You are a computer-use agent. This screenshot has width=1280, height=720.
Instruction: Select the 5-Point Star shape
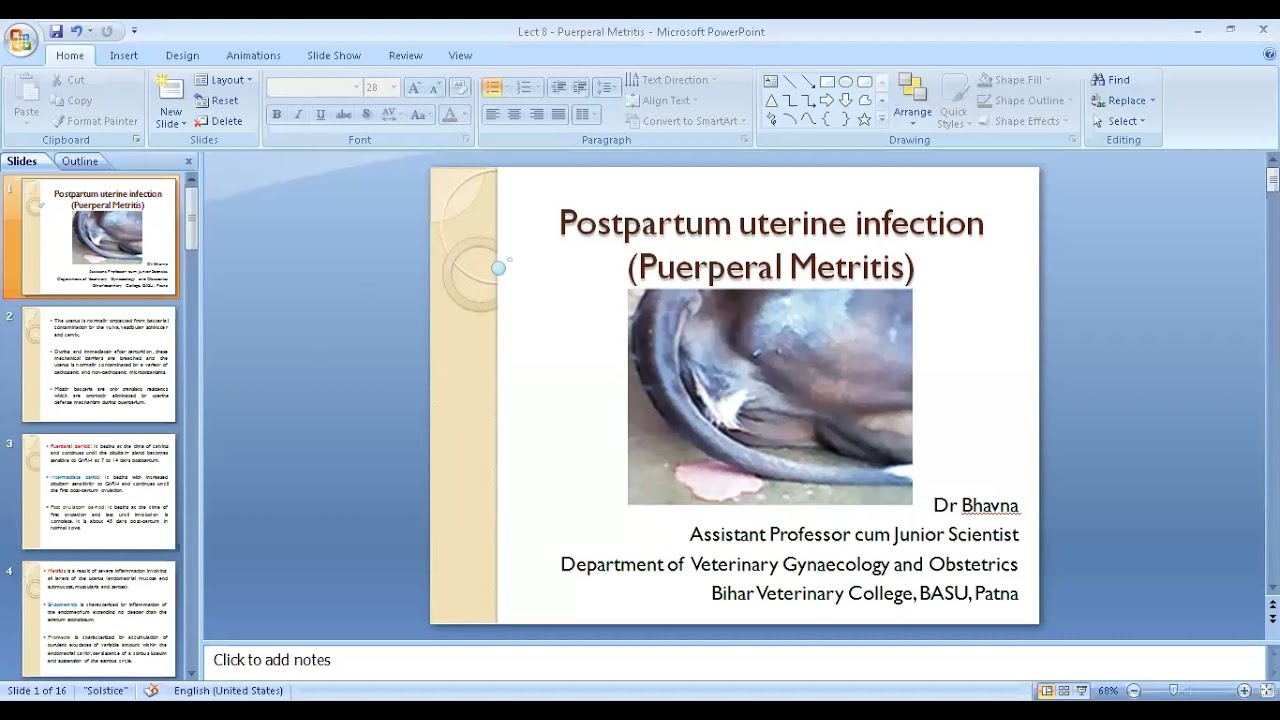865,119
